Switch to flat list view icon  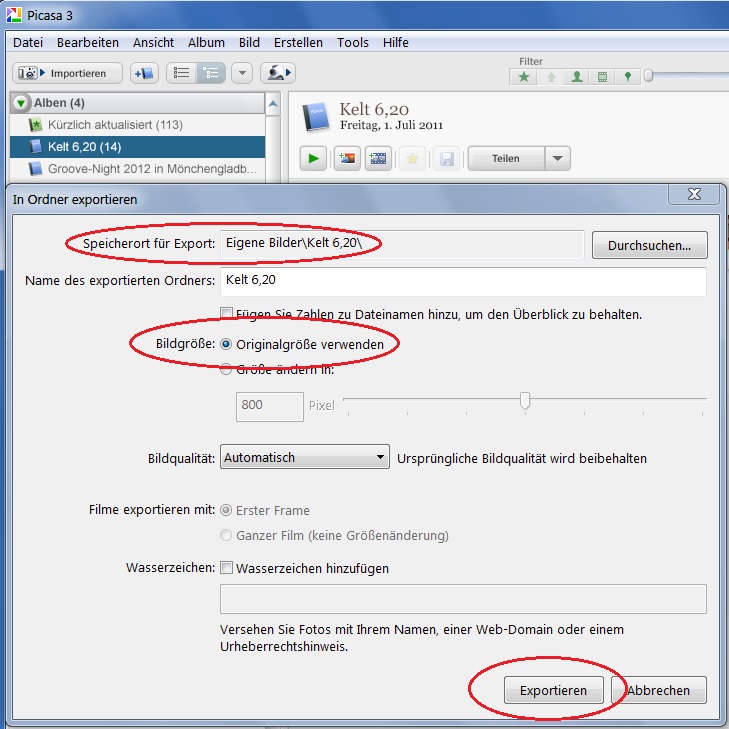coord(181,73)
